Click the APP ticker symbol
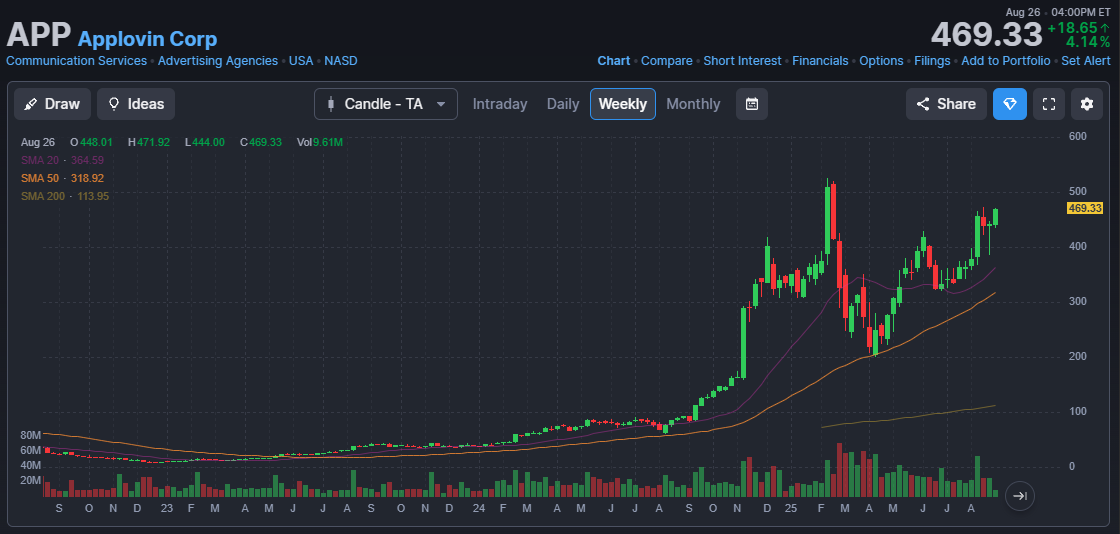The image size is (1120, 534). [x=39, y=35]
